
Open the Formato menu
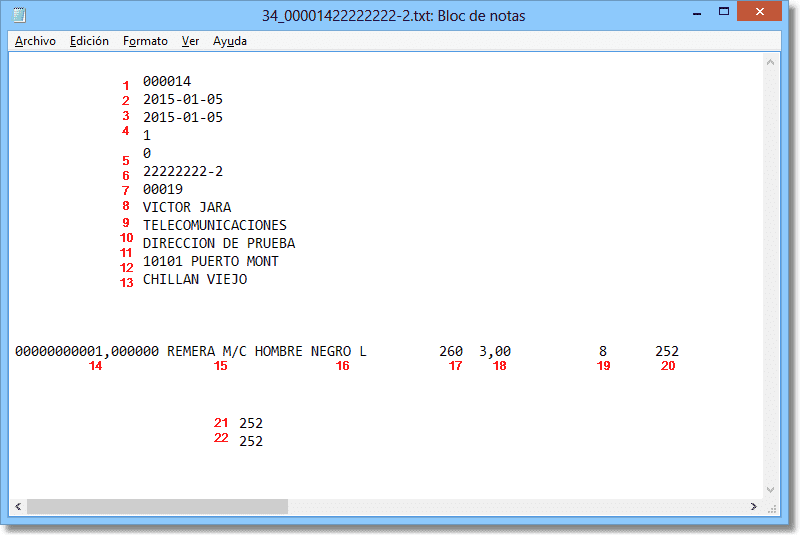(145, 41)
